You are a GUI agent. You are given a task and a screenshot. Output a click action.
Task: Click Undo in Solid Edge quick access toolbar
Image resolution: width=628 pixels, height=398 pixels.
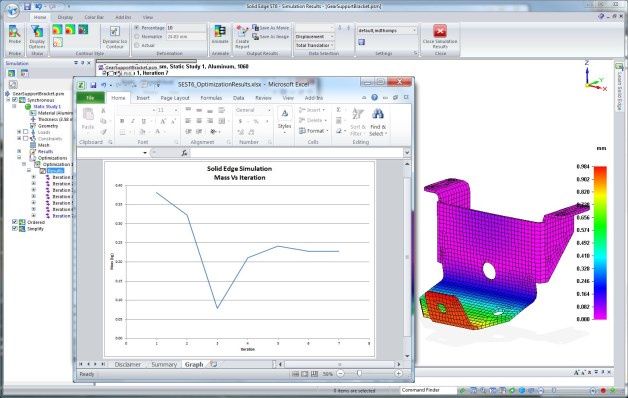39,6
